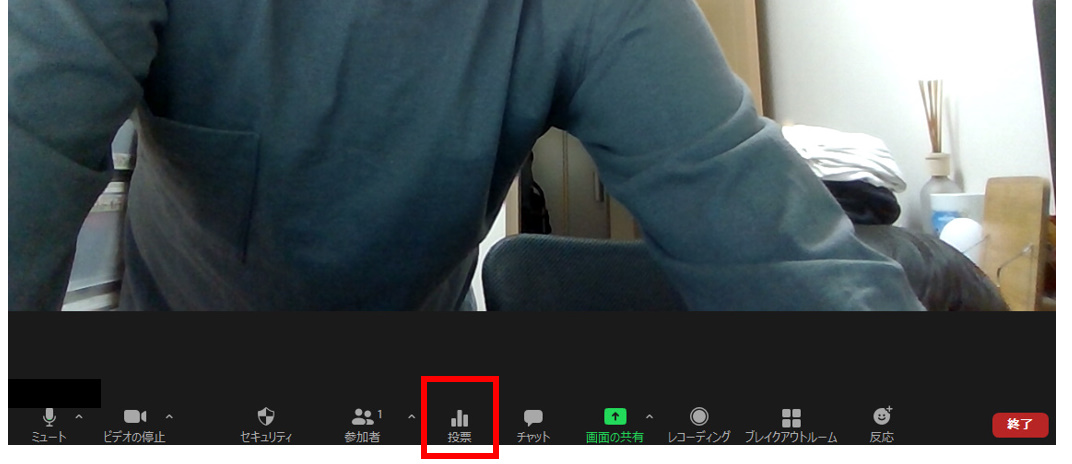Click the 画面の共有 green text label
1072x464 pixels.
615,437
